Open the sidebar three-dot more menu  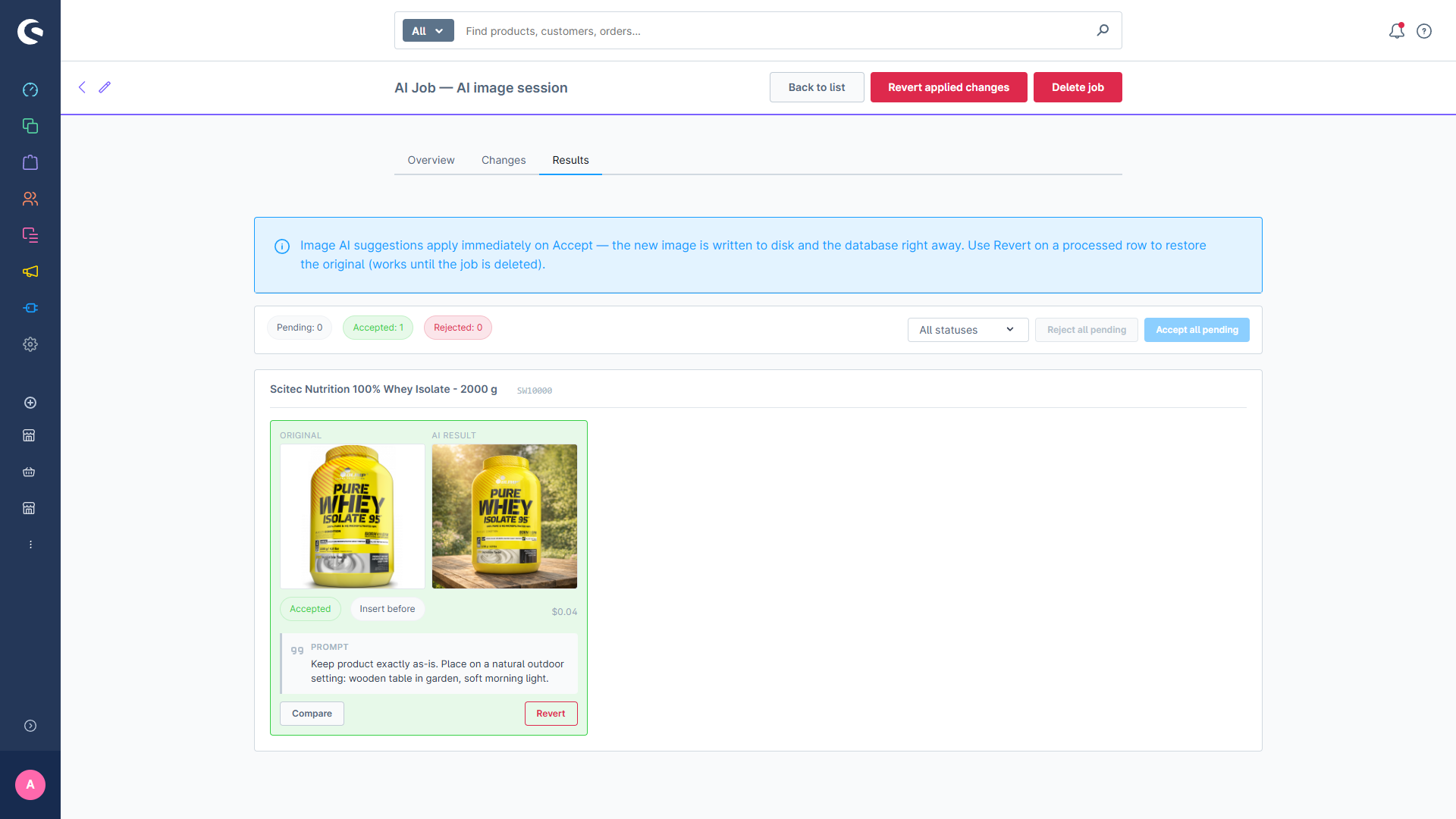pyautogui.click(x=30, y=544)
